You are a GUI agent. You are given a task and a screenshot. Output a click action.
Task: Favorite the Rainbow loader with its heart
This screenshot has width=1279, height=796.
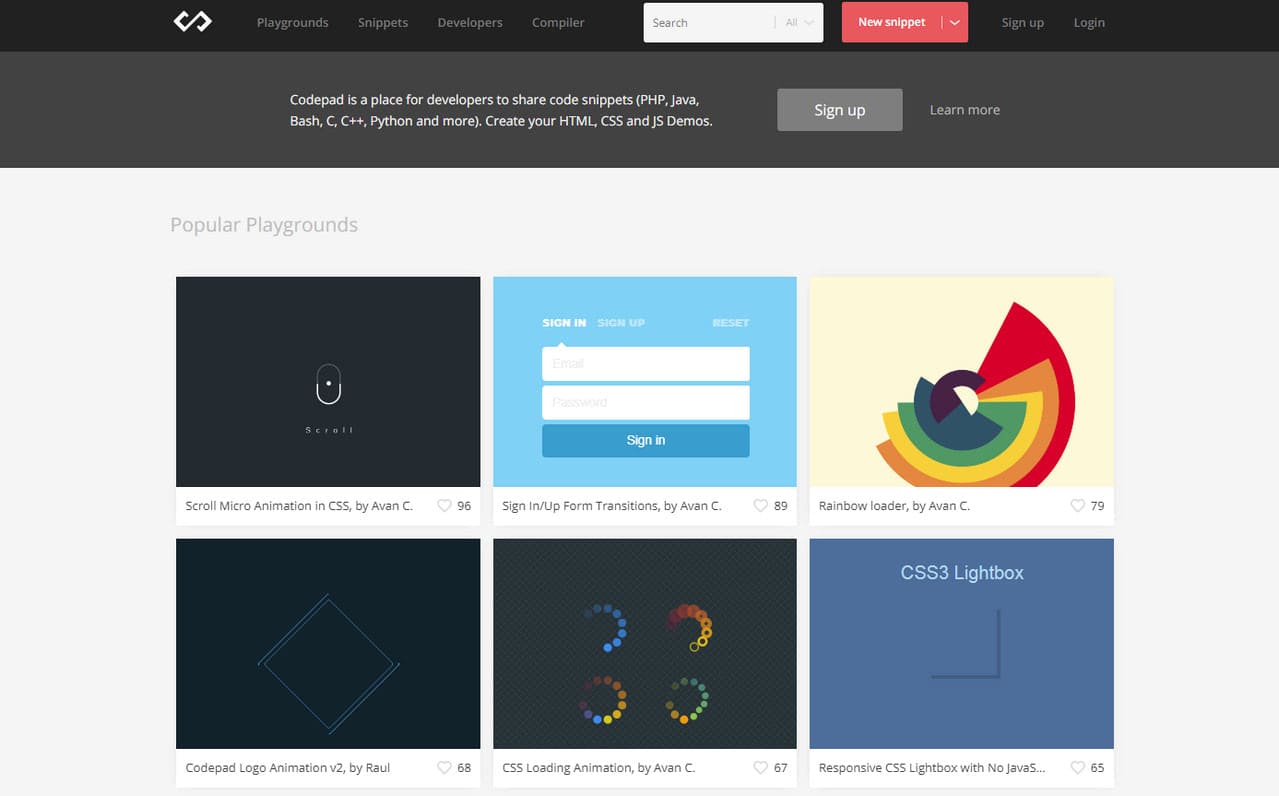(x=1077, y=506)
